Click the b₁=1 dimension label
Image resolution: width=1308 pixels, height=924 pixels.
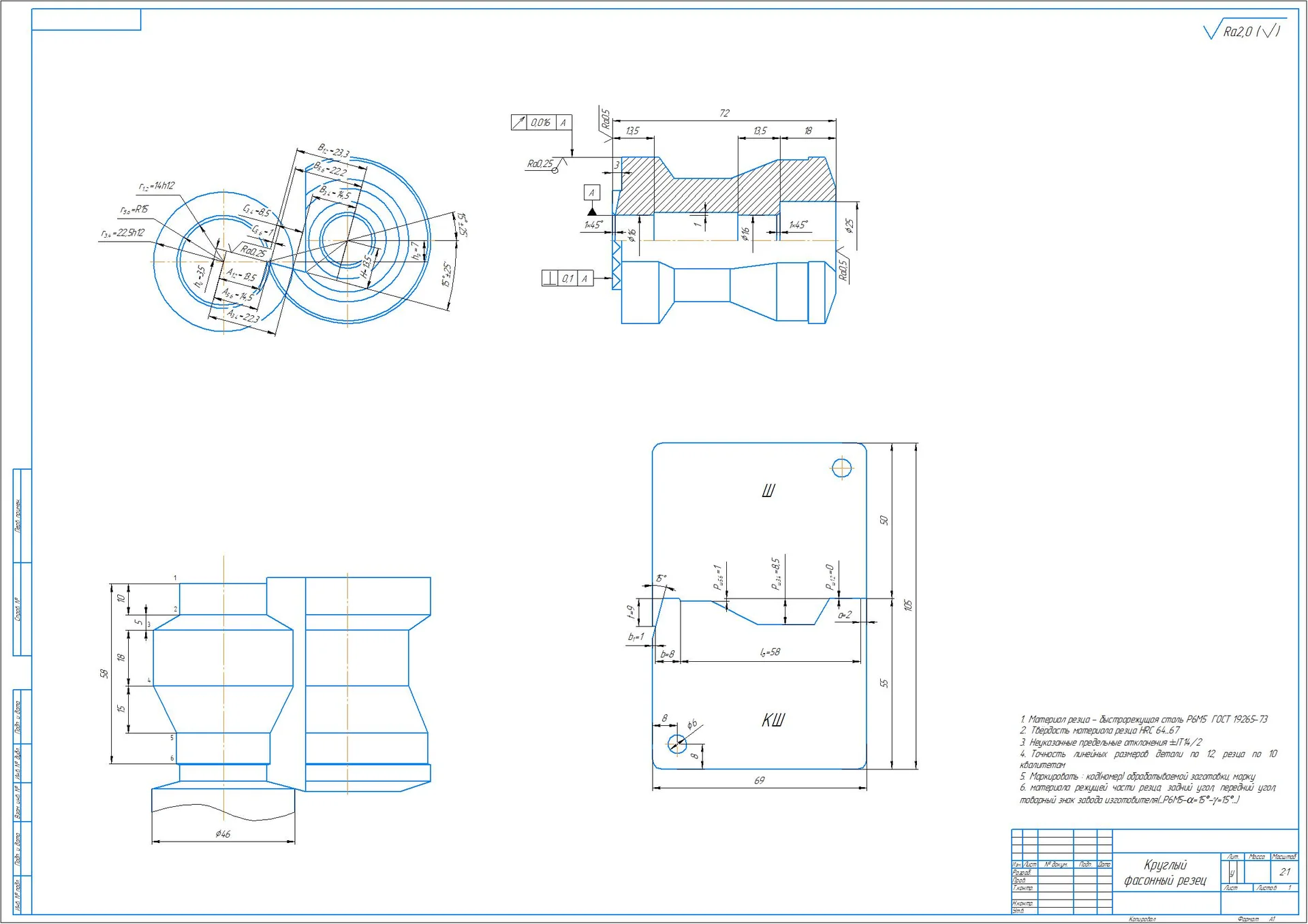click(636, 637)
